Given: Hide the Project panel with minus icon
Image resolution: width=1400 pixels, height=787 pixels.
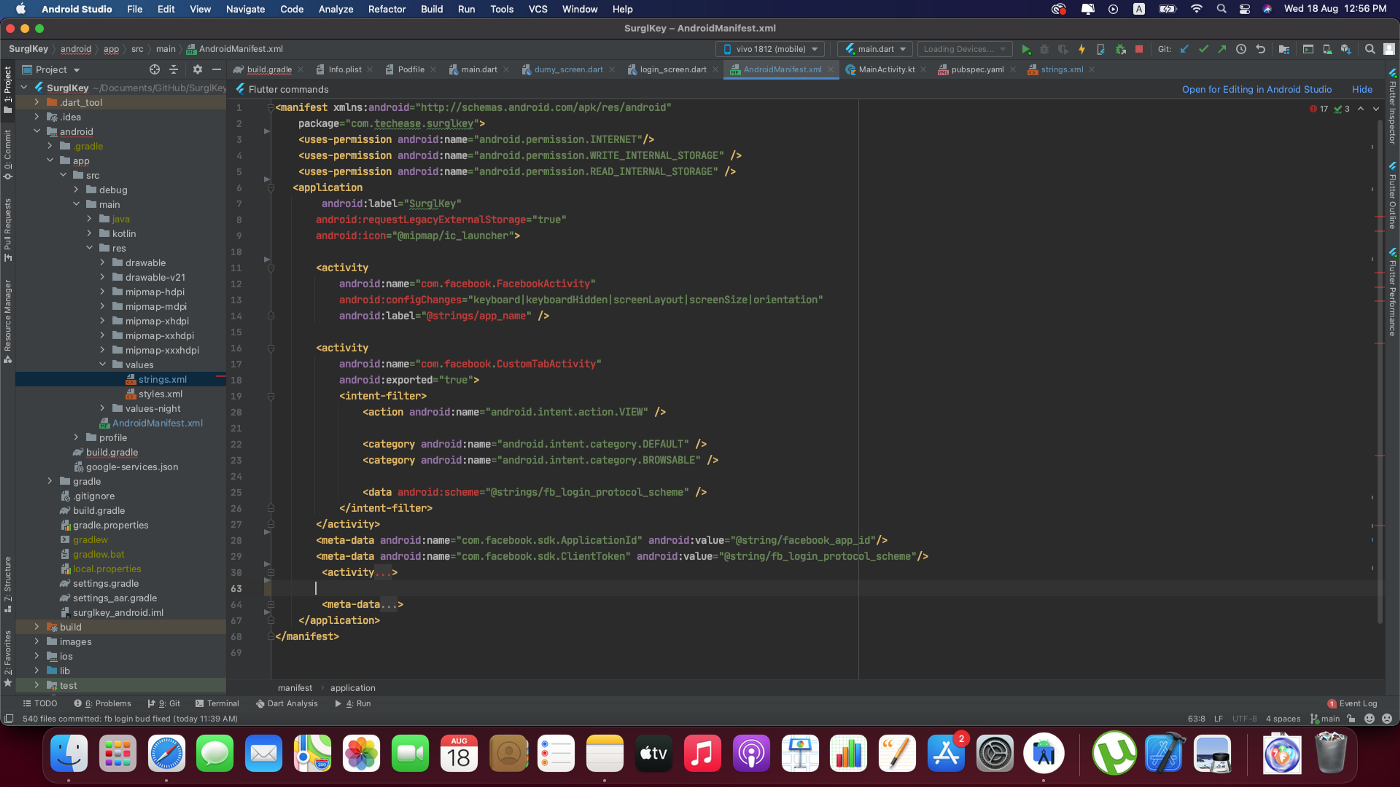Looking at the screenshot, I should (x=216, y=69).
